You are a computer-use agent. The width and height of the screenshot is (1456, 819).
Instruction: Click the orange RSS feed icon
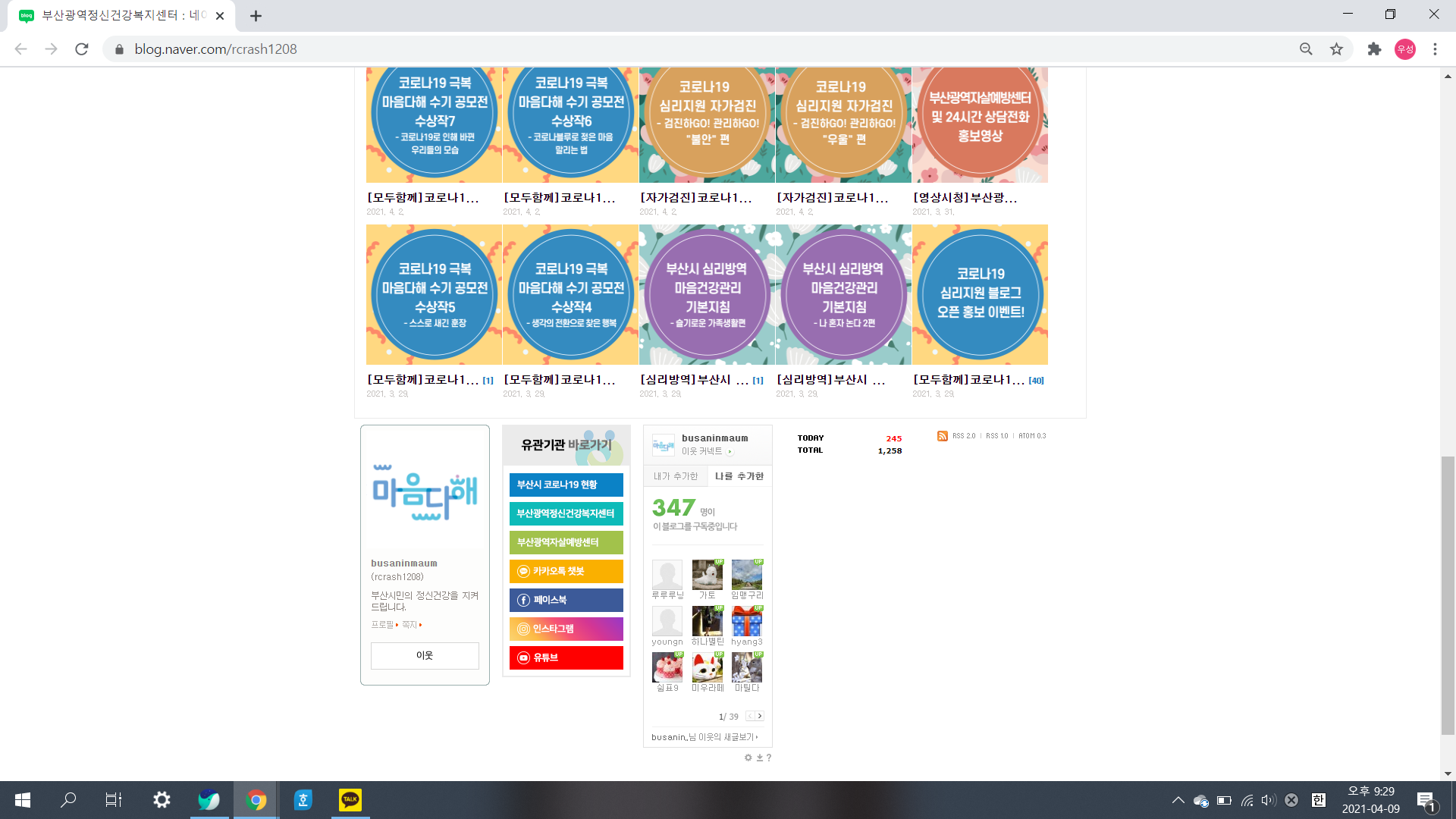[942, 436]
